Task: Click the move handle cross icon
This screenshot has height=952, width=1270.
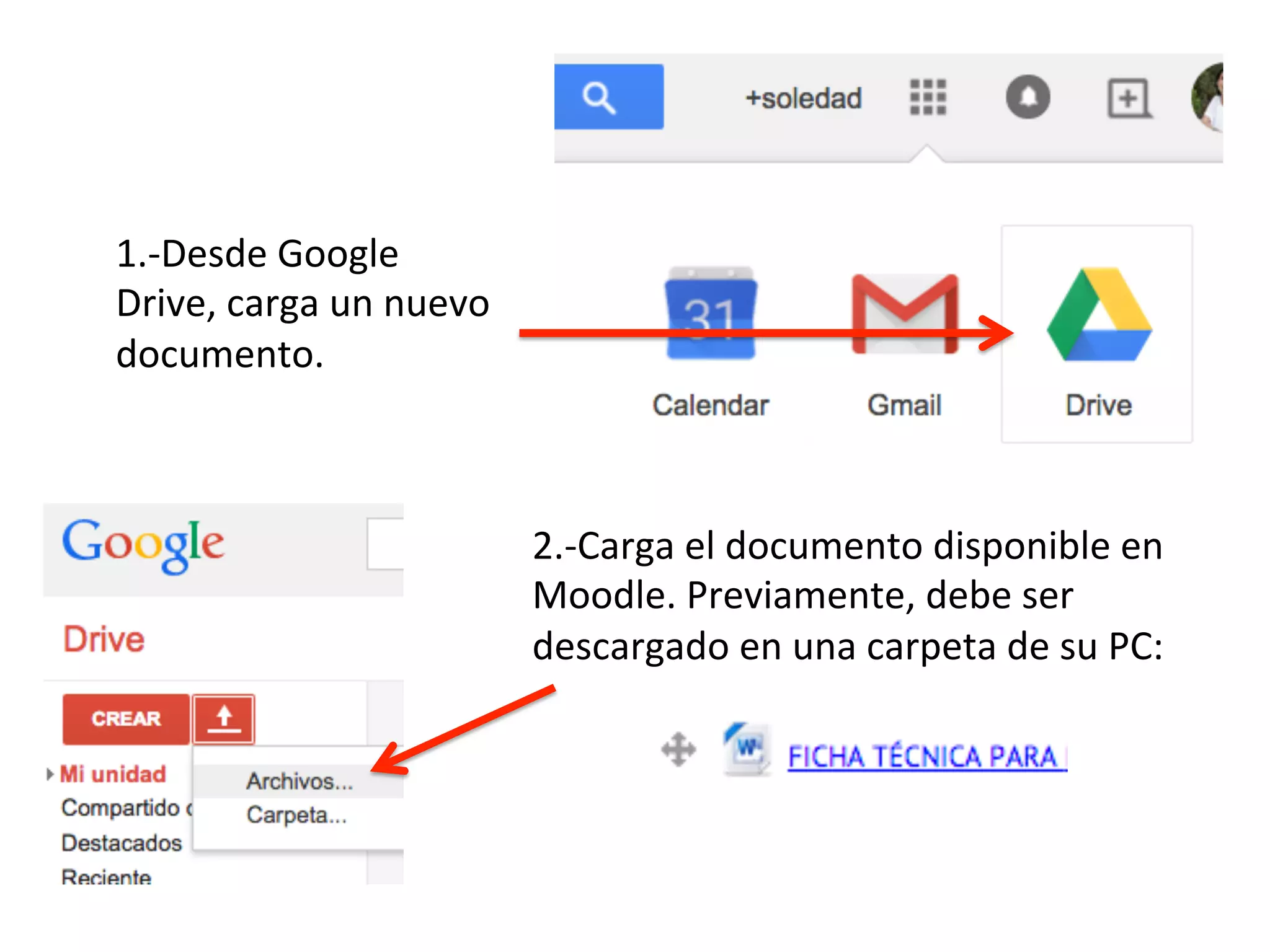Action: 678,749
